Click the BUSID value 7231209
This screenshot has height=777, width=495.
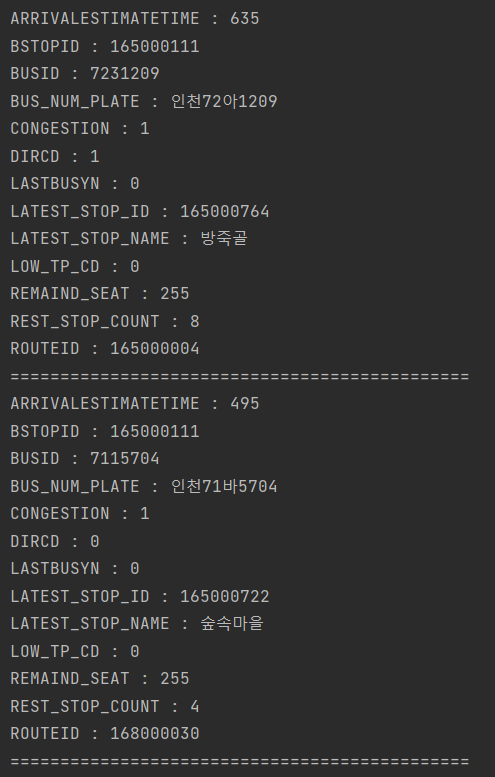click(x=124, y=73)
